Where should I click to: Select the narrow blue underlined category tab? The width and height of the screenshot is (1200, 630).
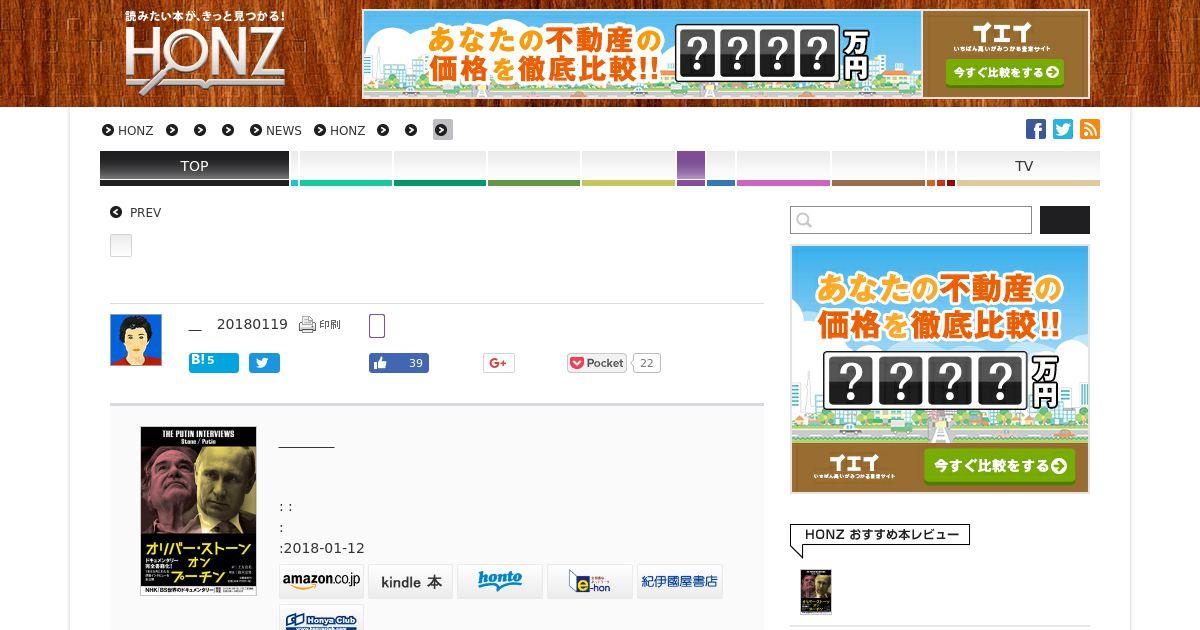coord(721,167)
